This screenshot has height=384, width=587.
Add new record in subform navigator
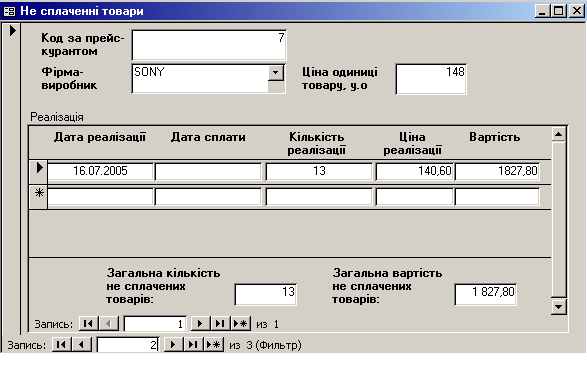coord(240,323)
